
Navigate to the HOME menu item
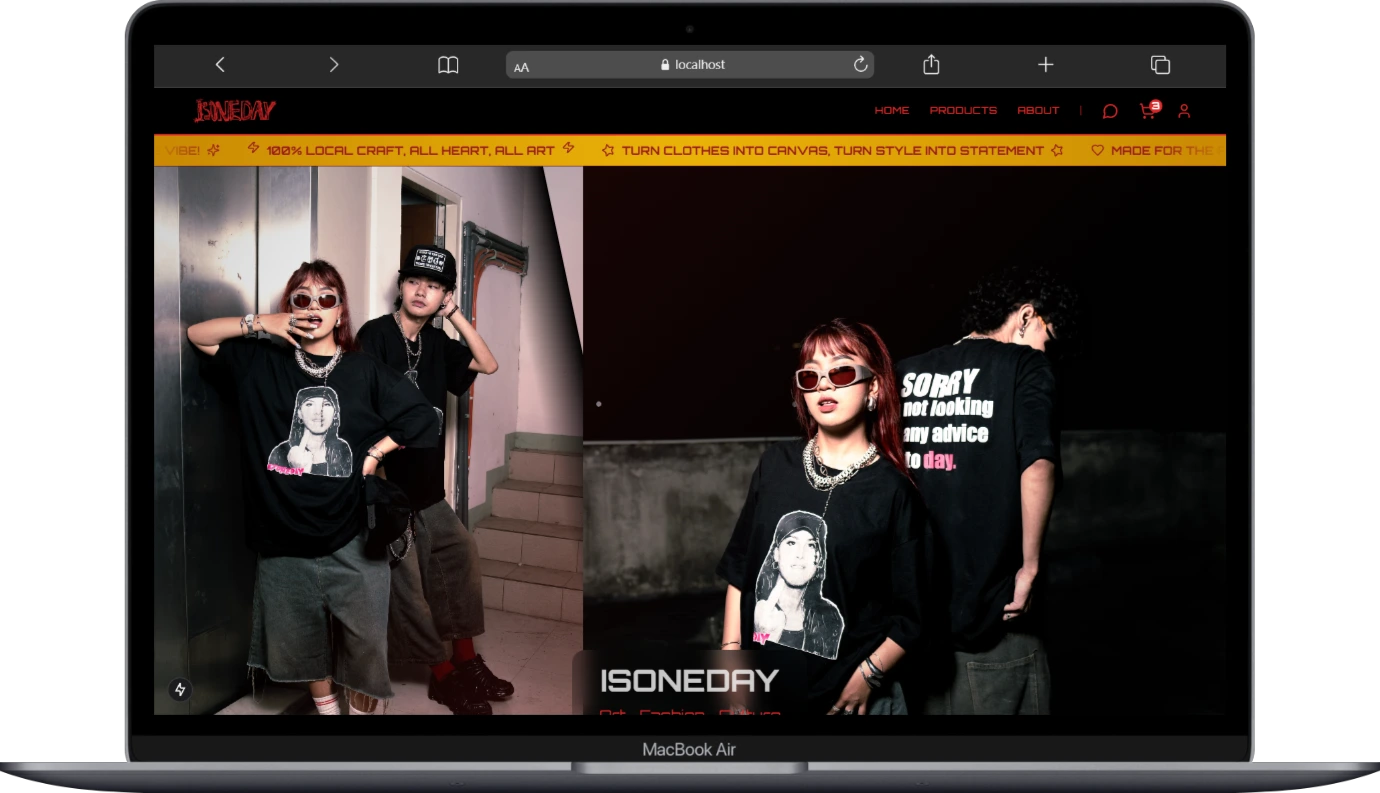click(893, 110)
